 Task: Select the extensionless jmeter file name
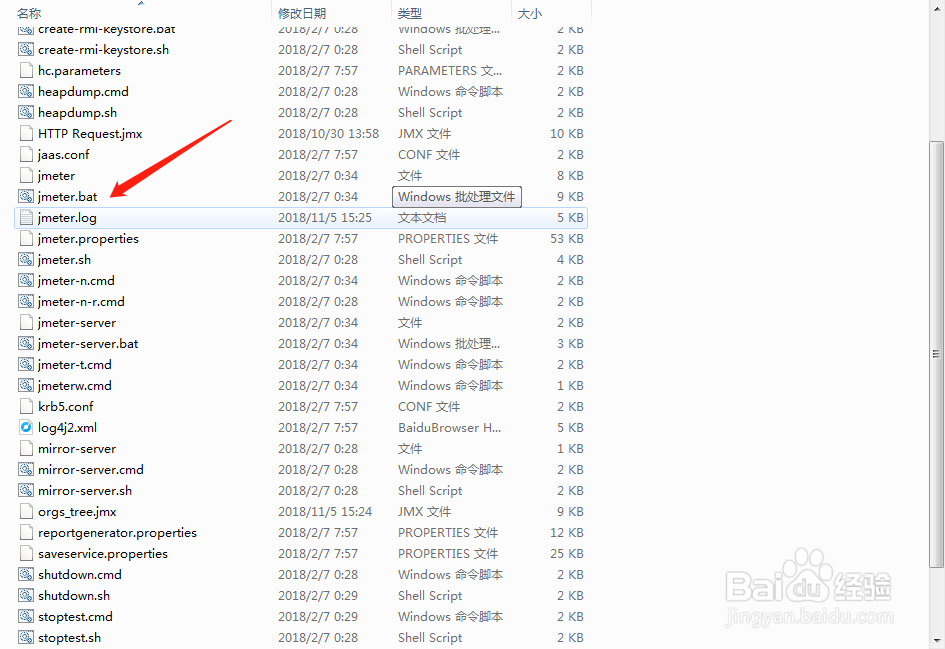point(56,176)
